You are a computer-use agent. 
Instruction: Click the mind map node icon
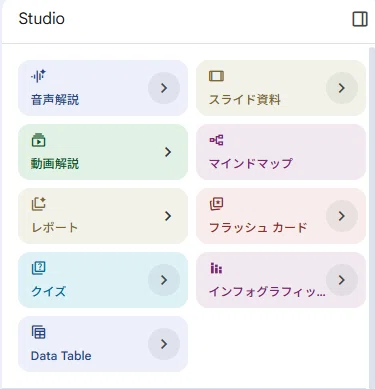pos(216,140)
